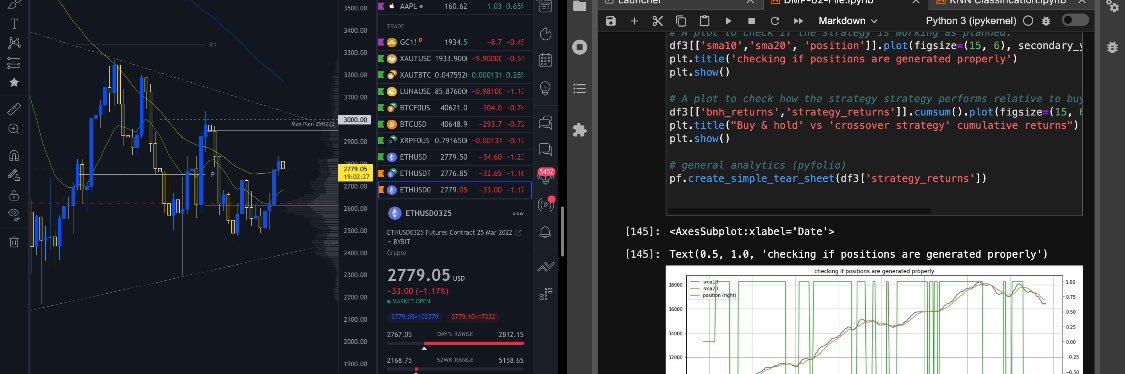Interrupt the kernel with stop button
Screen dimensions: 1125x374
coord(751,21)
